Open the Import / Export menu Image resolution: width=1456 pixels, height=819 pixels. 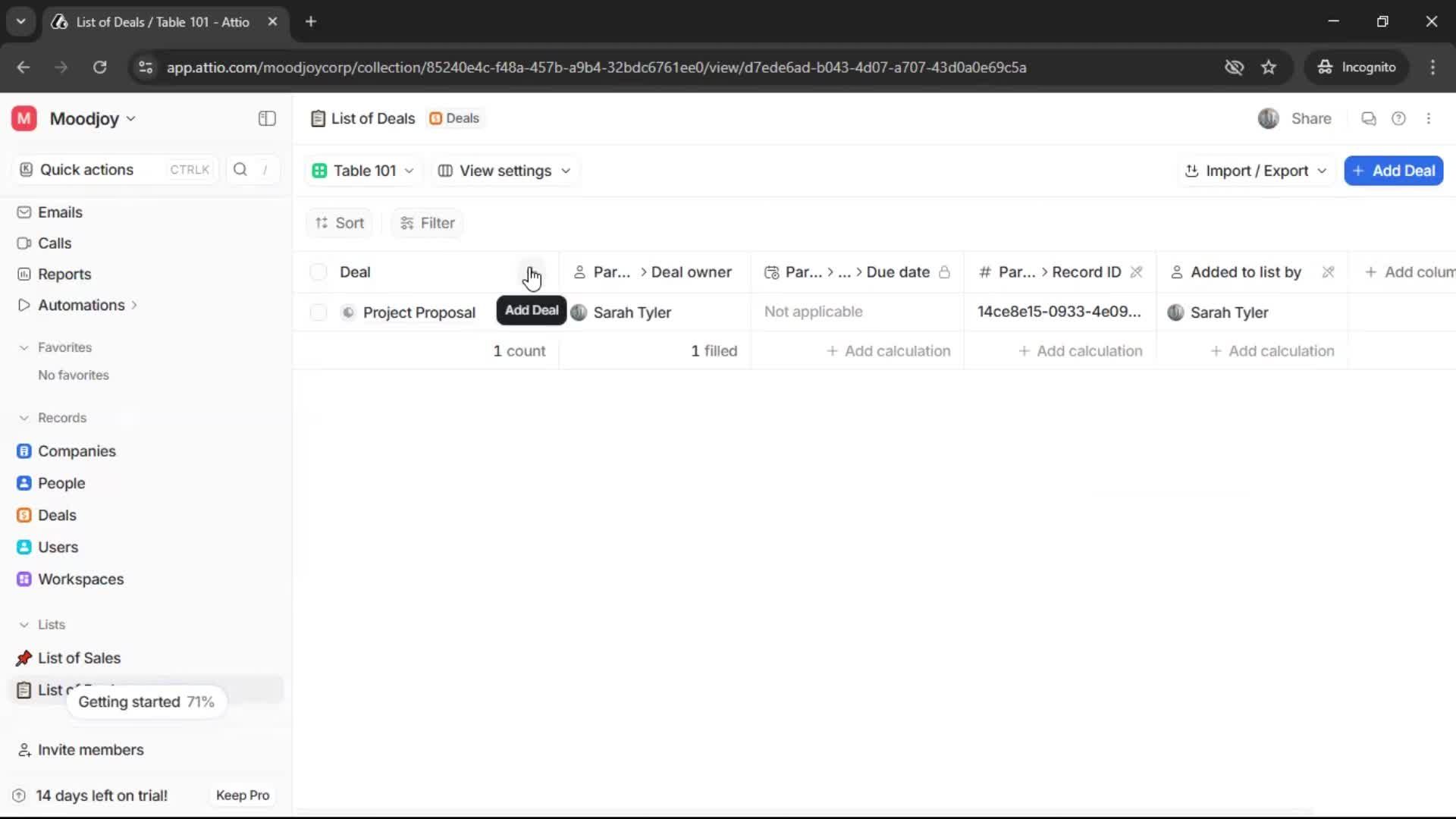[x=1255, y=171]
